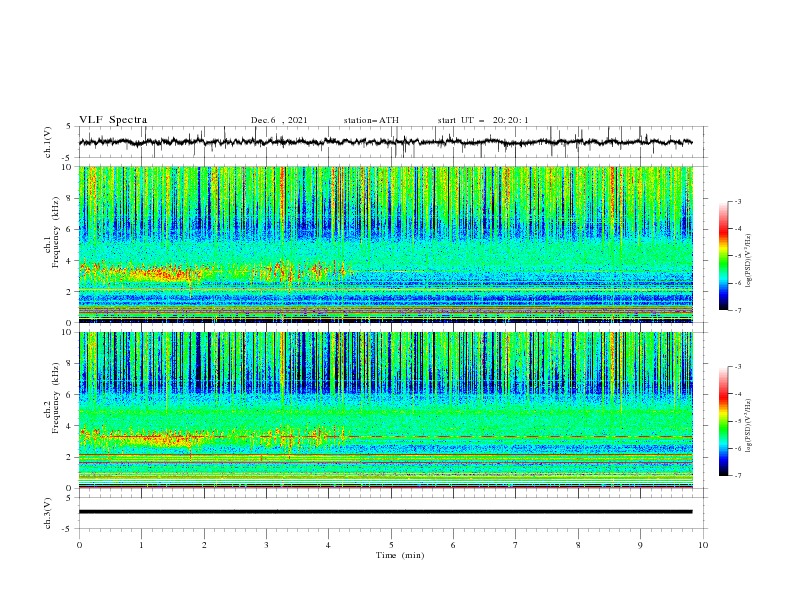Click the 'Time (min)' axis title

pos(400,555)
